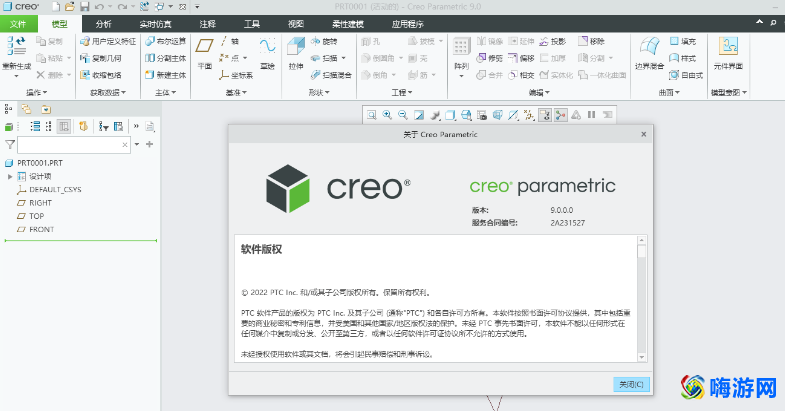Click the 关闭(C) button in About dialog

[x=631, y=384]
